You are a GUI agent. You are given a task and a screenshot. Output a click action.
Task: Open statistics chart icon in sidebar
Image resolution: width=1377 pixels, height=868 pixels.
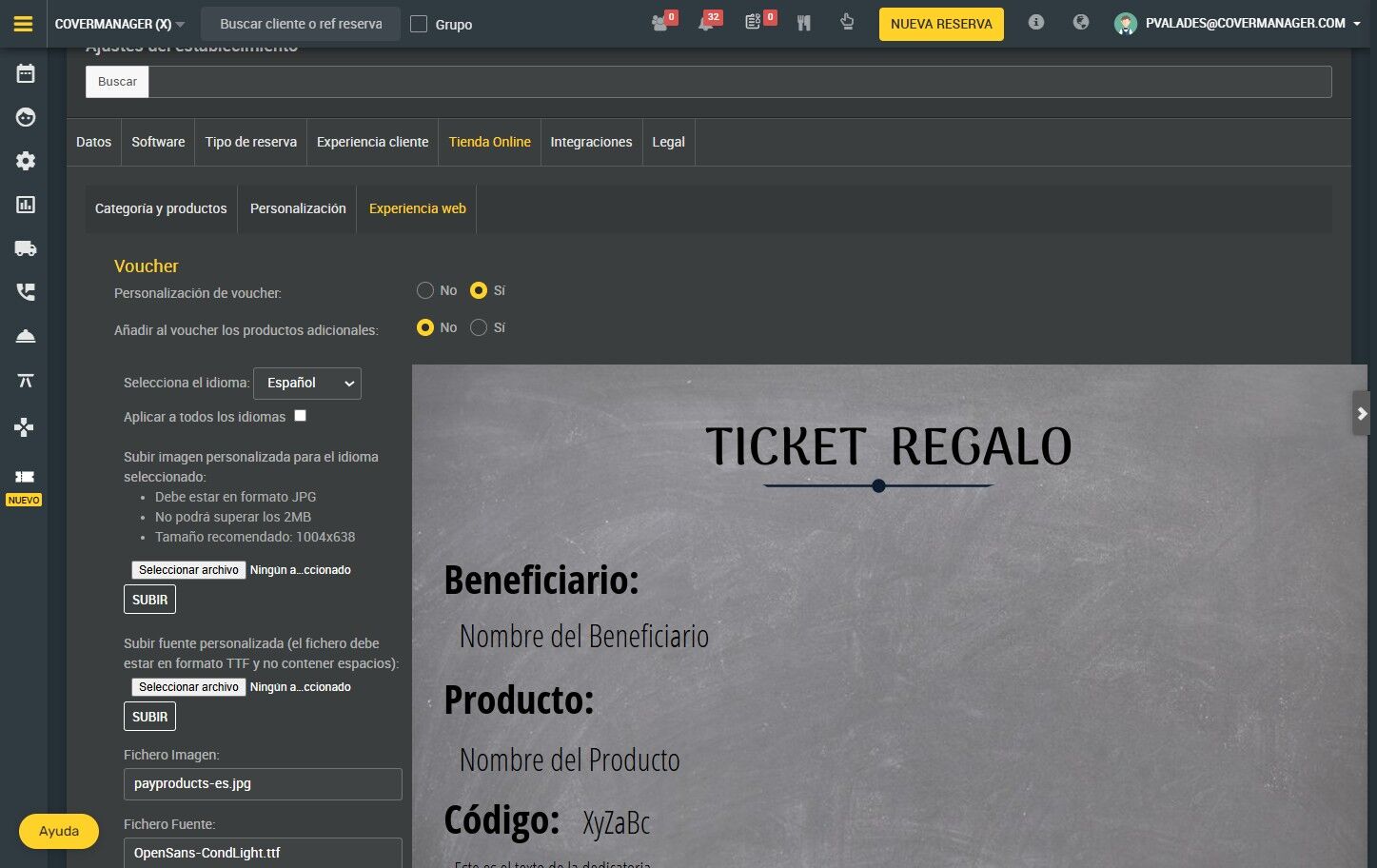[x=26, y=205]
